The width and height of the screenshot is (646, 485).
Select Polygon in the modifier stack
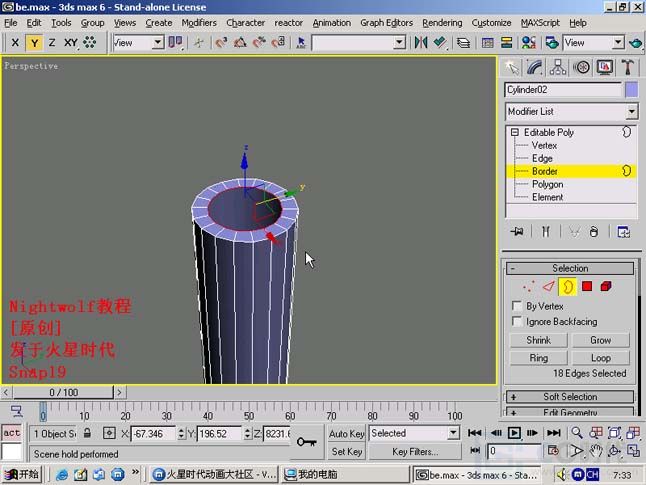547,184
